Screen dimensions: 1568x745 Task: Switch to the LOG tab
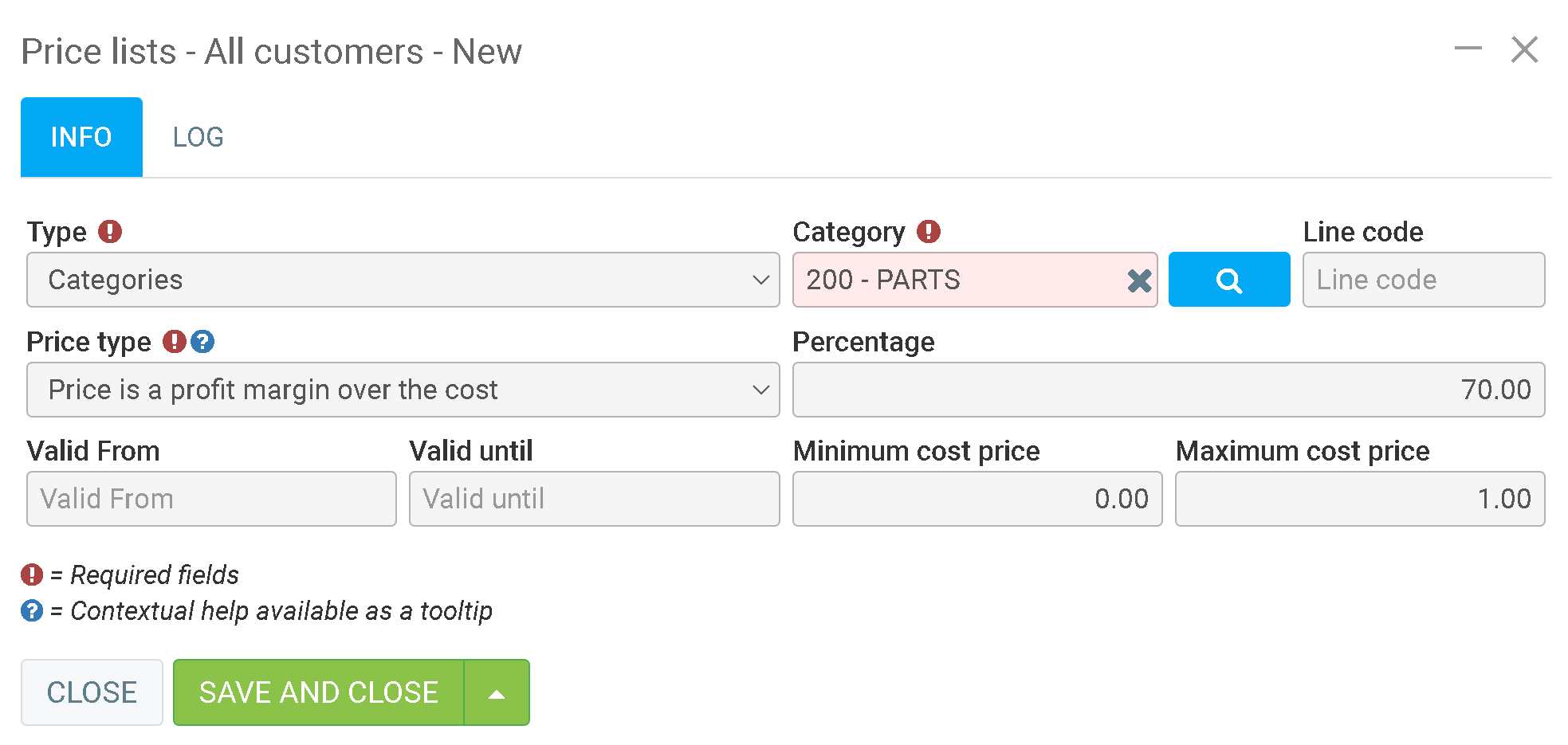[198, 137]
